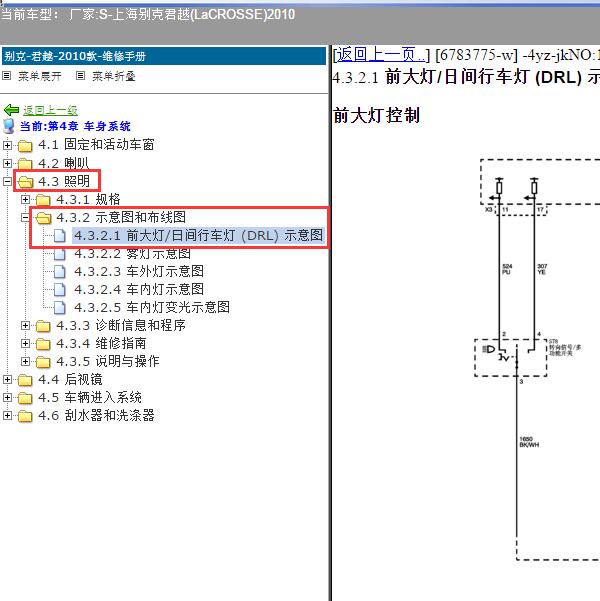This screenshot has height=601, width=600.
Task: Click the page icon for 4.3.2.2 雾灯示意图
Action: point(59,254)
